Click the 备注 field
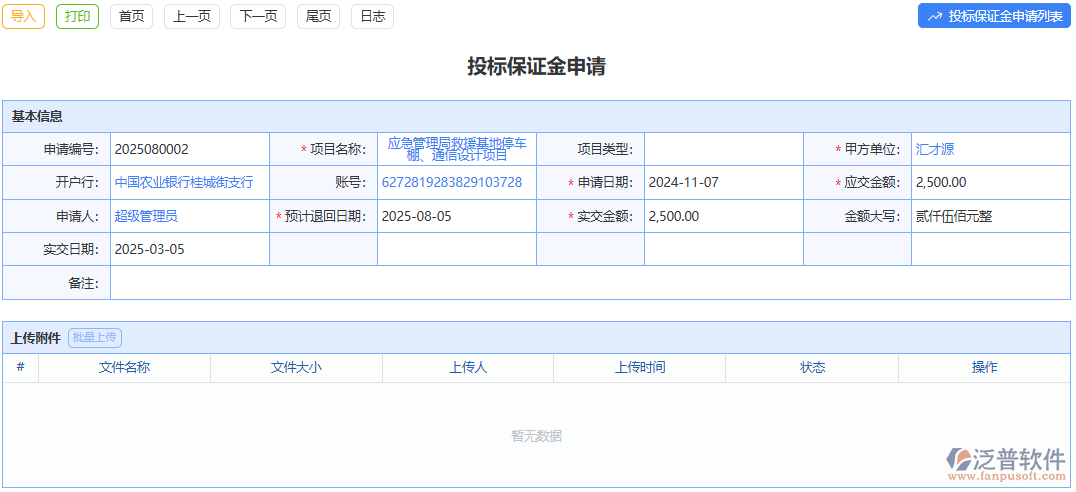Image resolution: width=1076 pixels, height=492 pixels. tap(590, 283)
